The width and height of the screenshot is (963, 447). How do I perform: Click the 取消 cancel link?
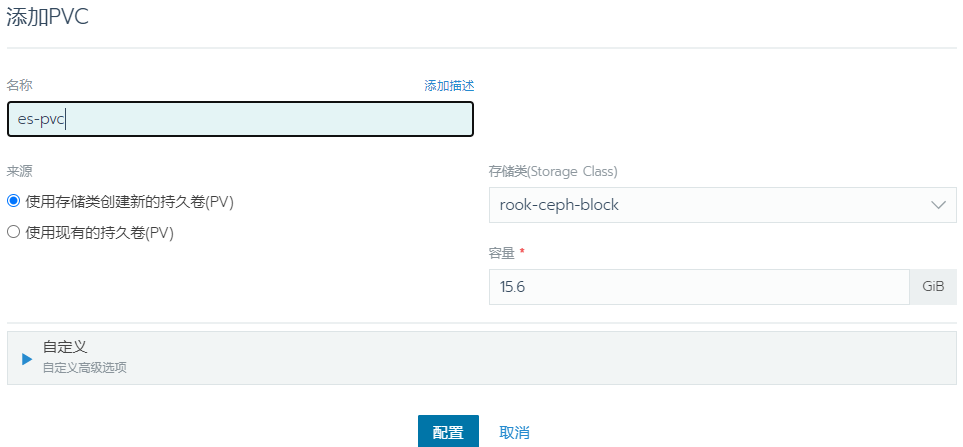click(515, 432)
